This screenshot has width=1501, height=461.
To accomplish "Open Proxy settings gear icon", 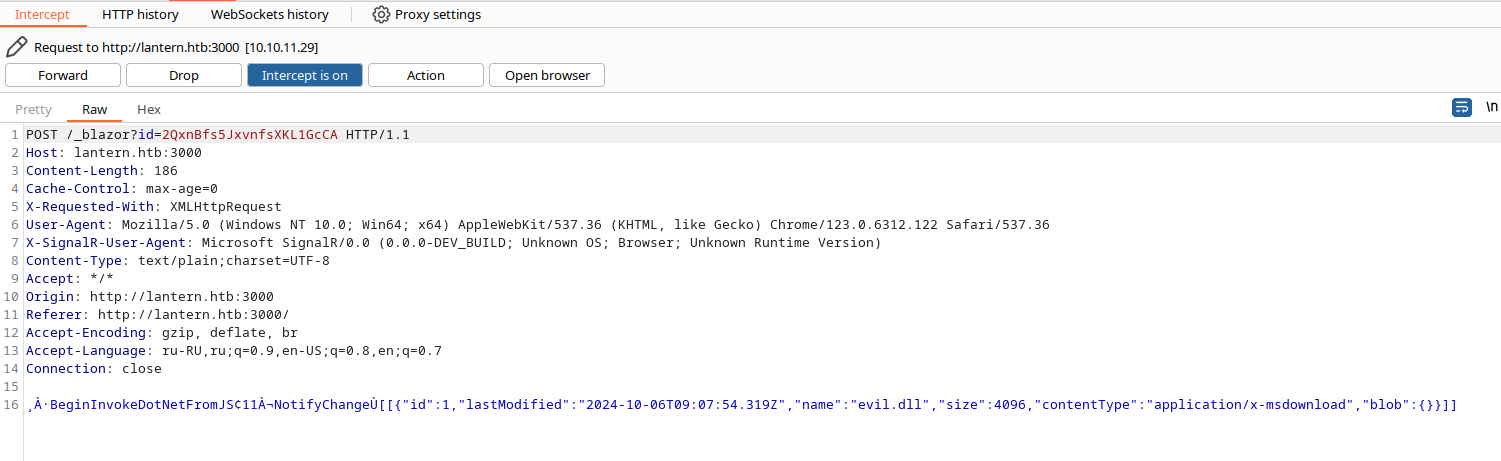I will pos(381,15).
